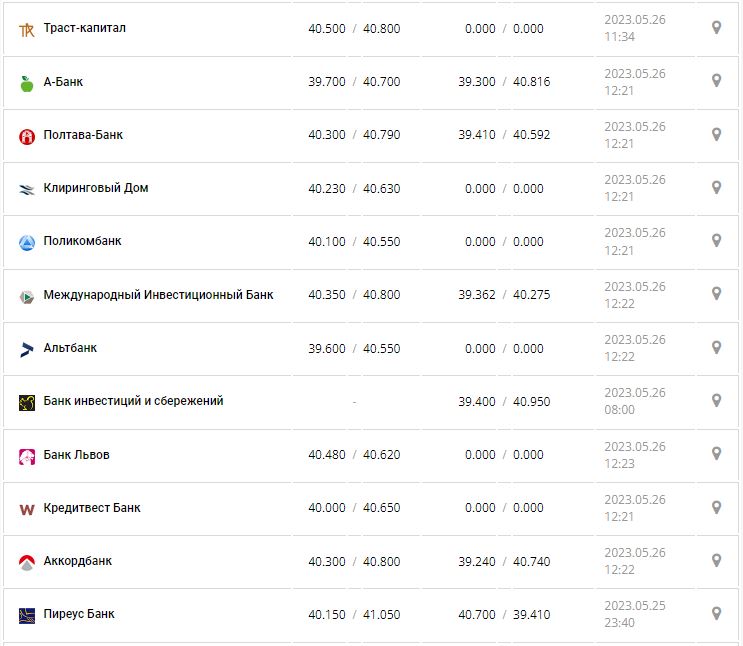Open the location pin for А-Банк
The height and width of the screenshot is (646, 743).
(716, 81)
